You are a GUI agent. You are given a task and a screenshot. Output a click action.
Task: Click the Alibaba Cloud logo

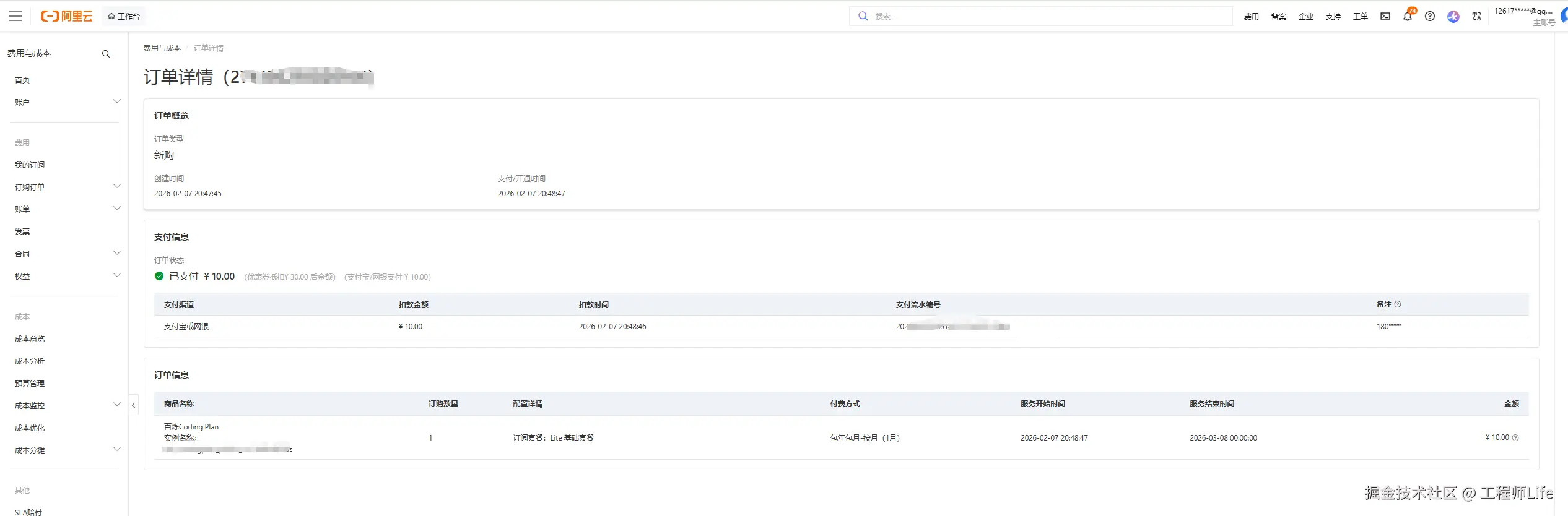point(66,16)
